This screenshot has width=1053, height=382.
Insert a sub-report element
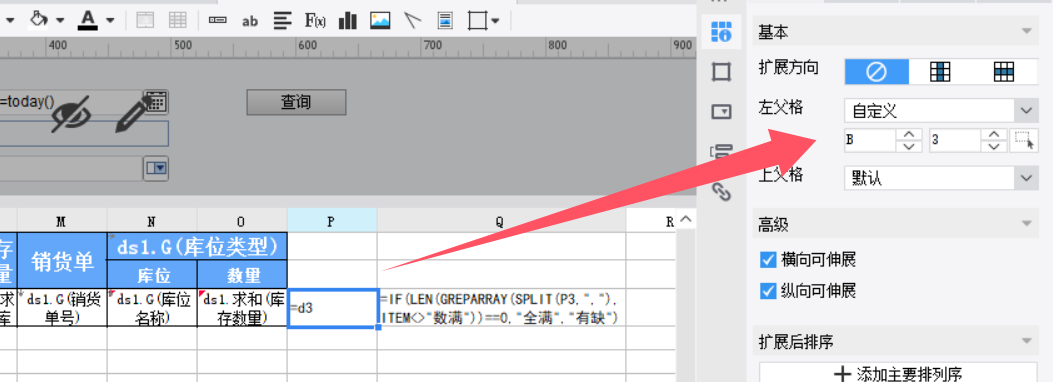pyautogui.click(x=445, y=21)
